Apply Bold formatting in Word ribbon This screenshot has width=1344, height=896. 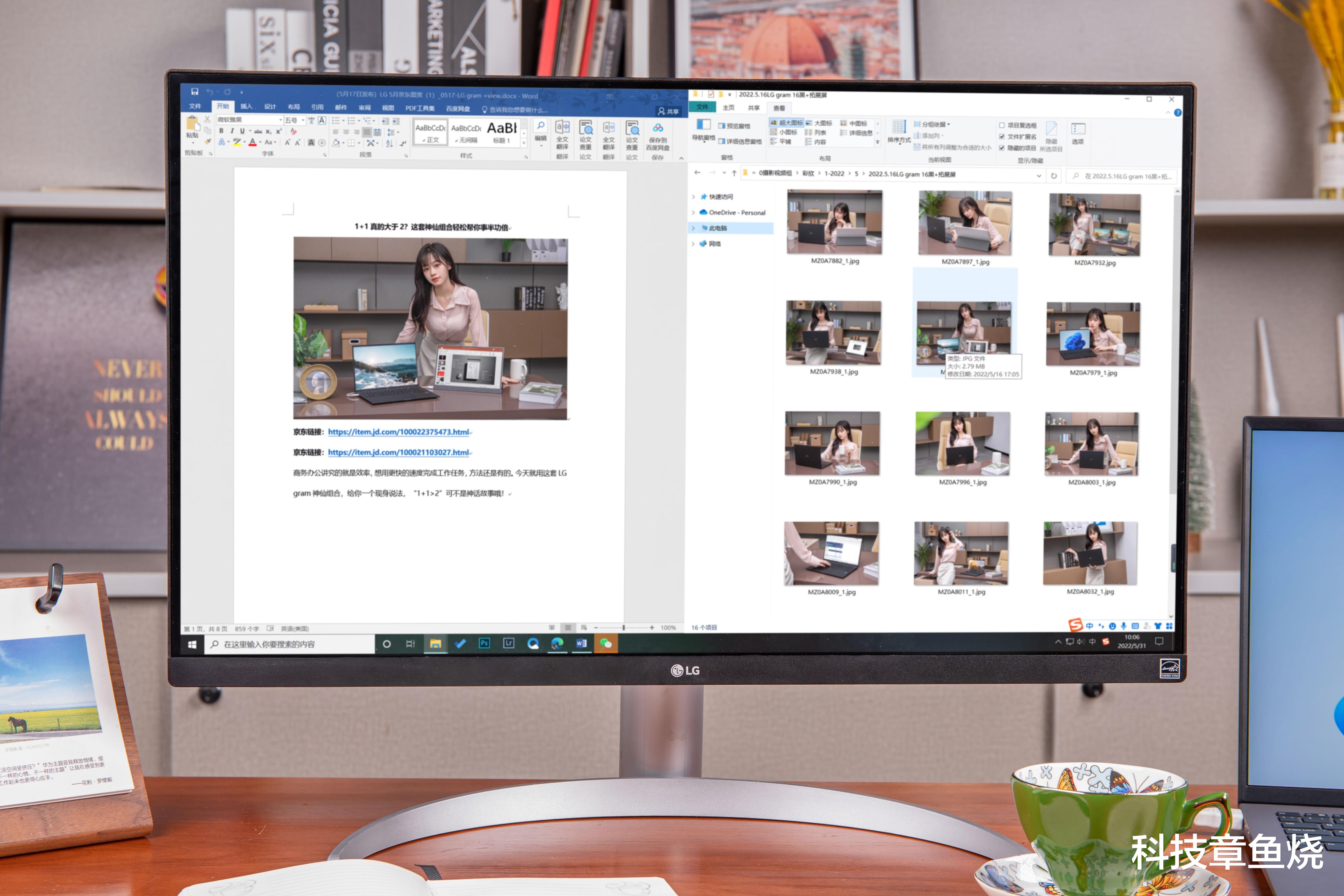pos(221,131)
